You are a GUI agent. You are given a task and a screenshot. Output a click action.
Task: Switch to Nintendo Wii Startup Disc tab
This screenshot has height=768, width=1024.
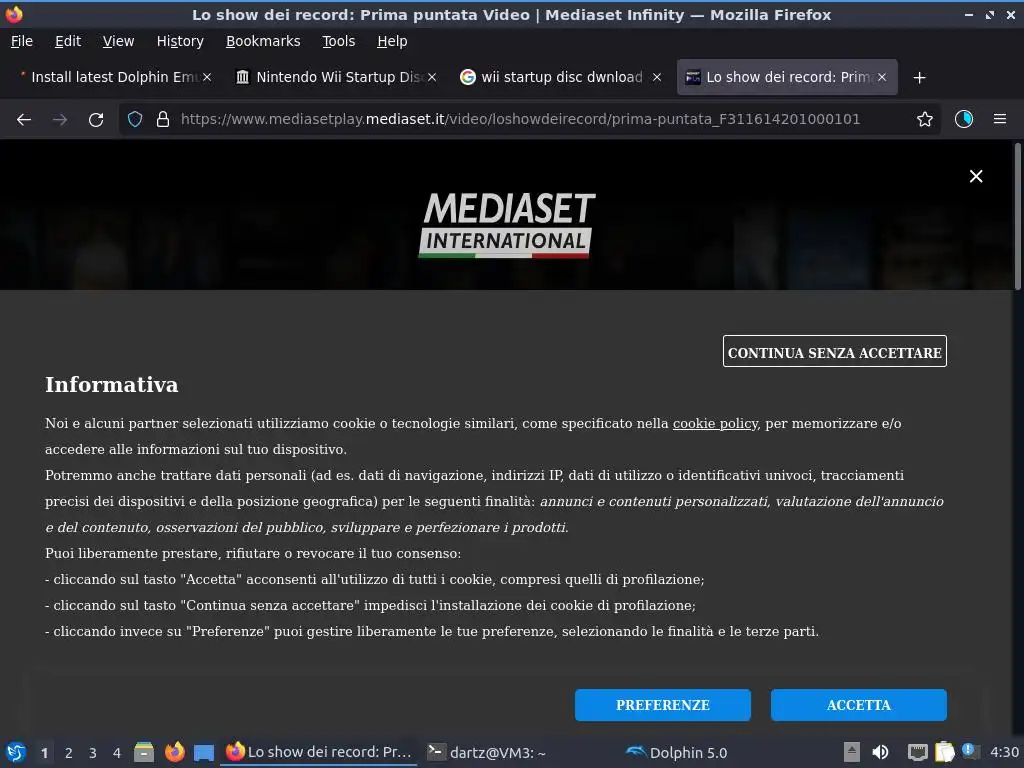pos(337,77)
